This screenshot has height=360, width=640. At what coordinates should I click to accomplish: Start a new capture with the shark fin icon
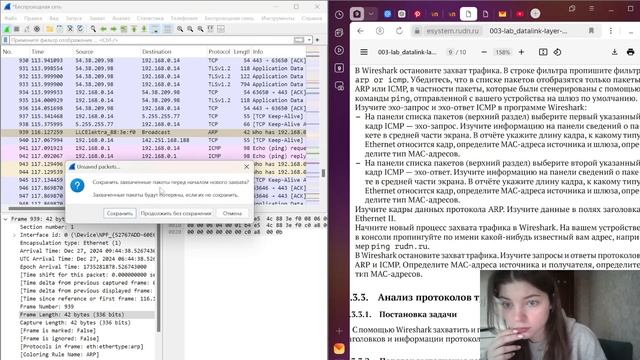[7, 29]
